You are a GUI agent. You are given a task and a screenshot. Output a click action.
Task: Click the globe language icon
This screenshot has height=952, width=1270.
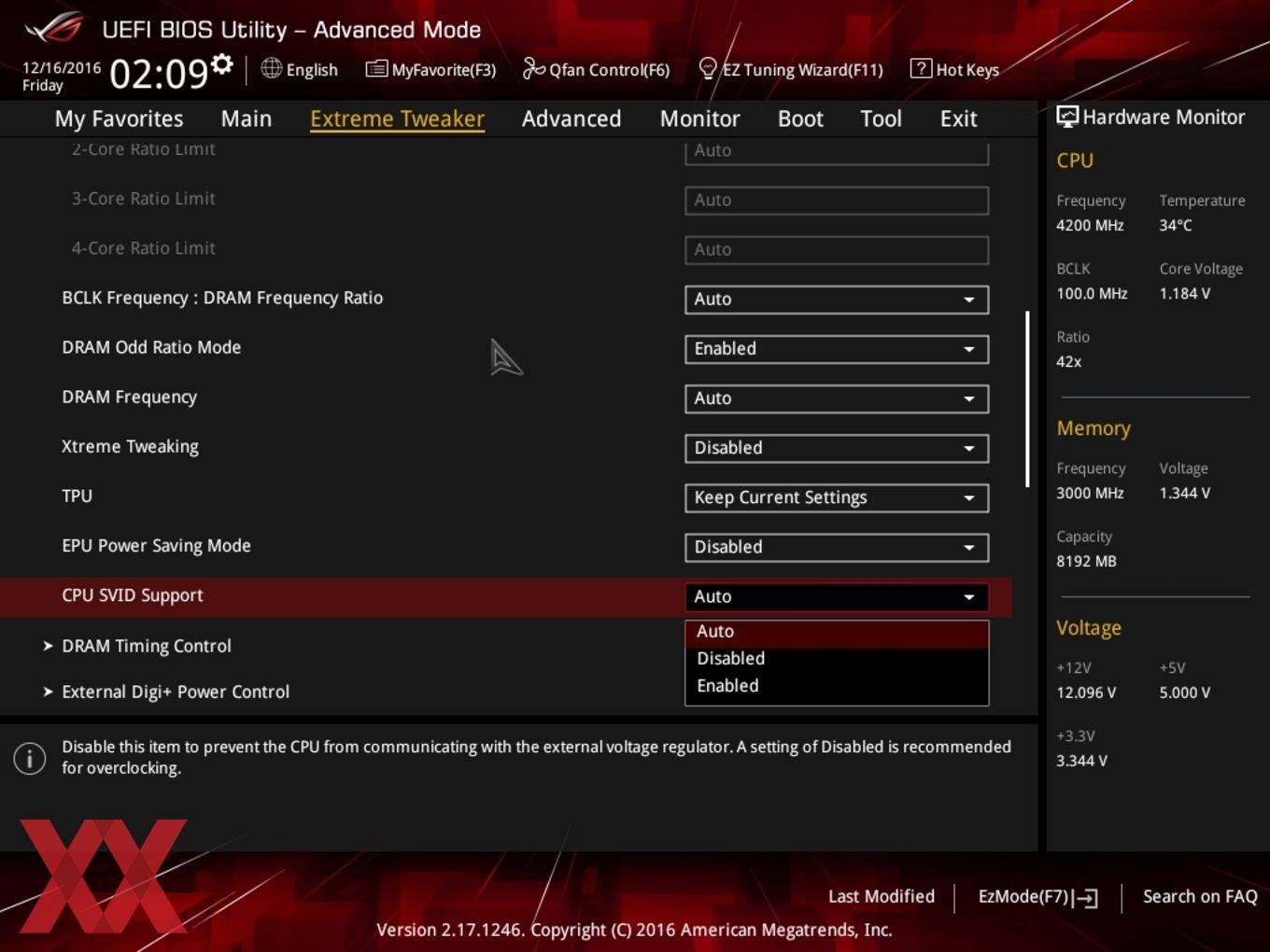271,68
